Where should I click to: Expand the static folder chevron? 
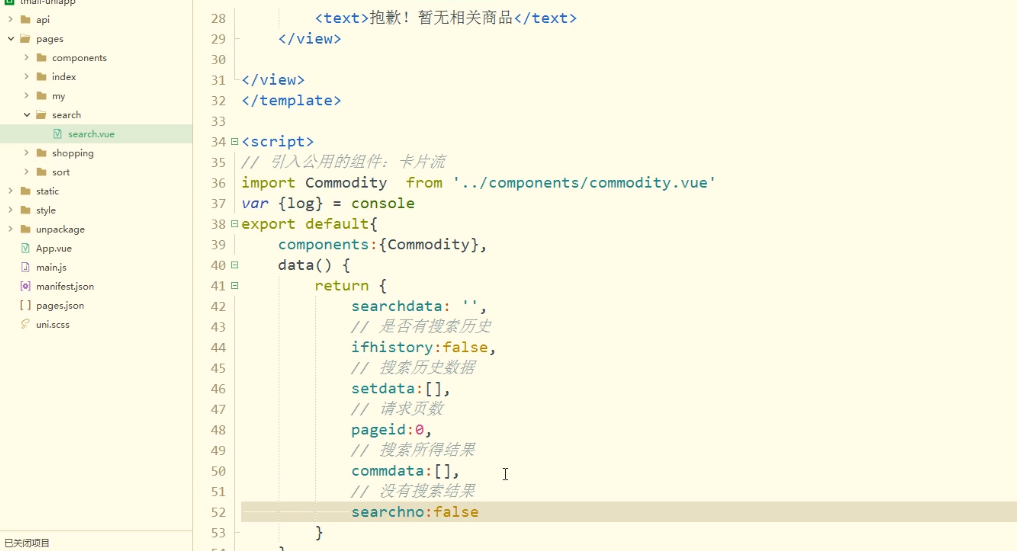pos(10,191)
